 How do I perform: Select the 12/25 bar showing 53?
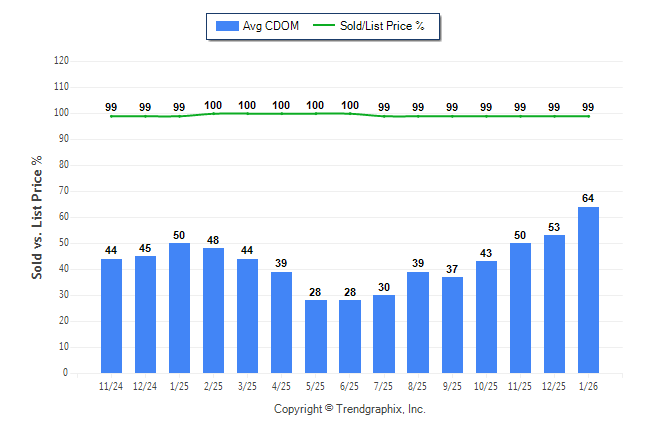(x=554, y=304)
